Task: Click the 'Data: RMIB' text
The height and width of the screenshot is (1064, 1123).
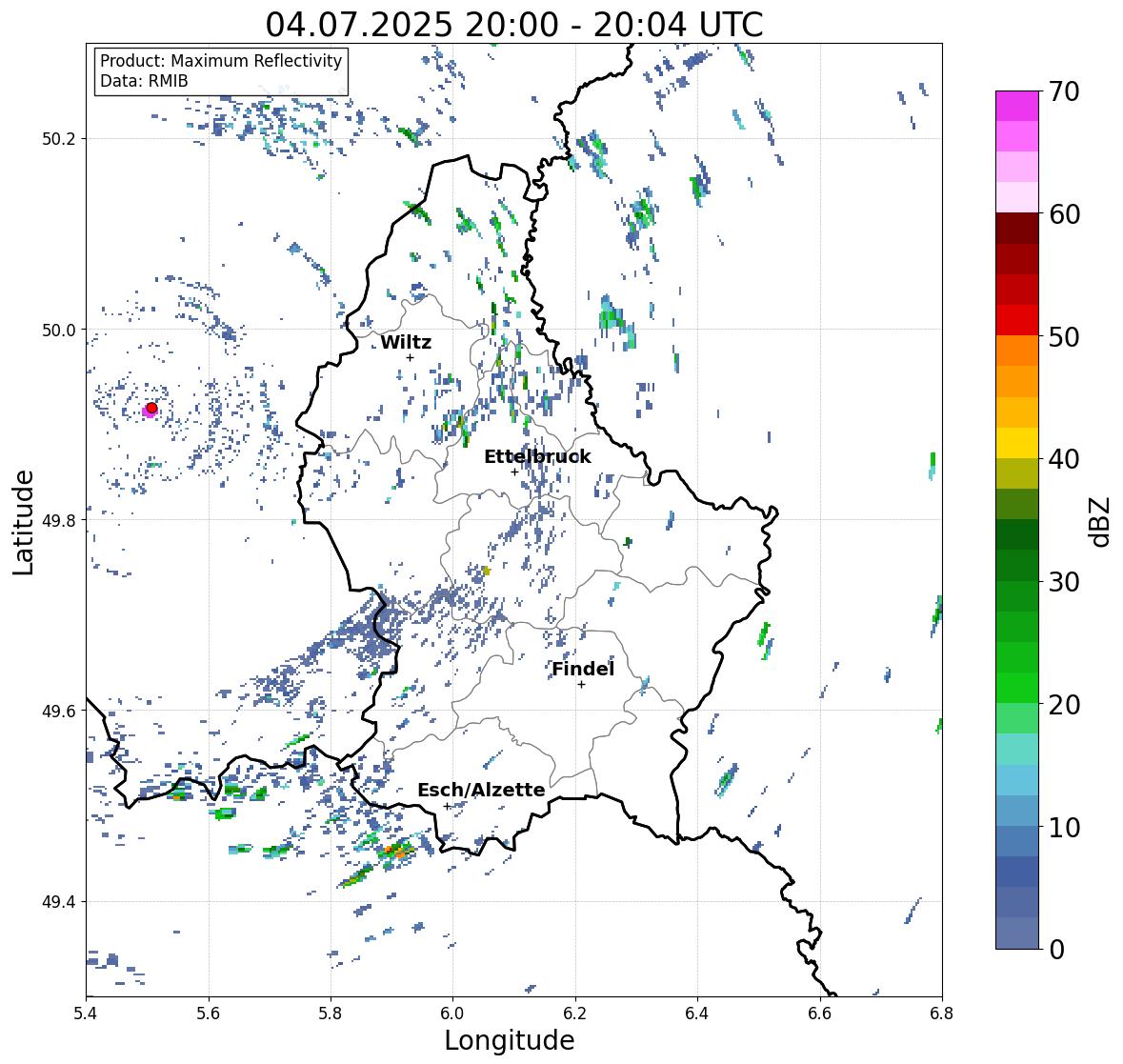Action: (x=144, y=81)
